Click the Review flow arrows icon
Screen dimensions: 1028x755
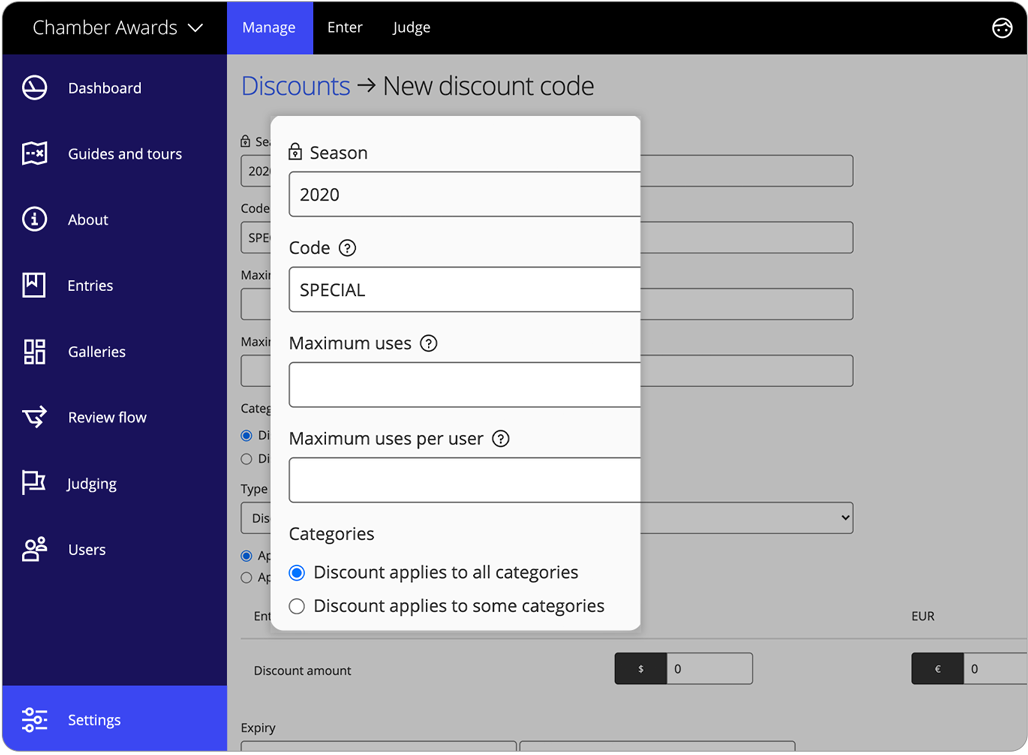[x=35, y=418]
